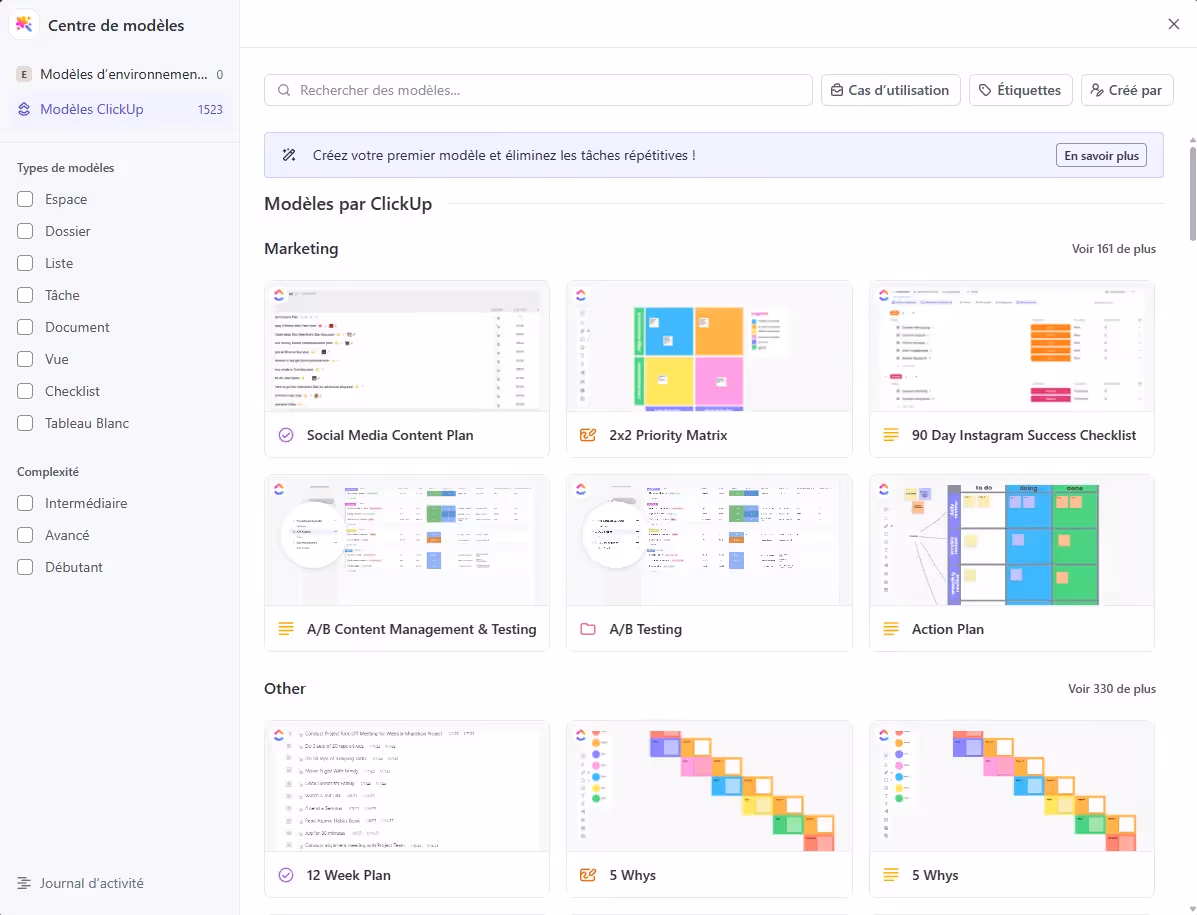Click the whiteboard icon beside 2x2 Priority Matrix
Screen dimensions: 1197x915
pos(588,435)
